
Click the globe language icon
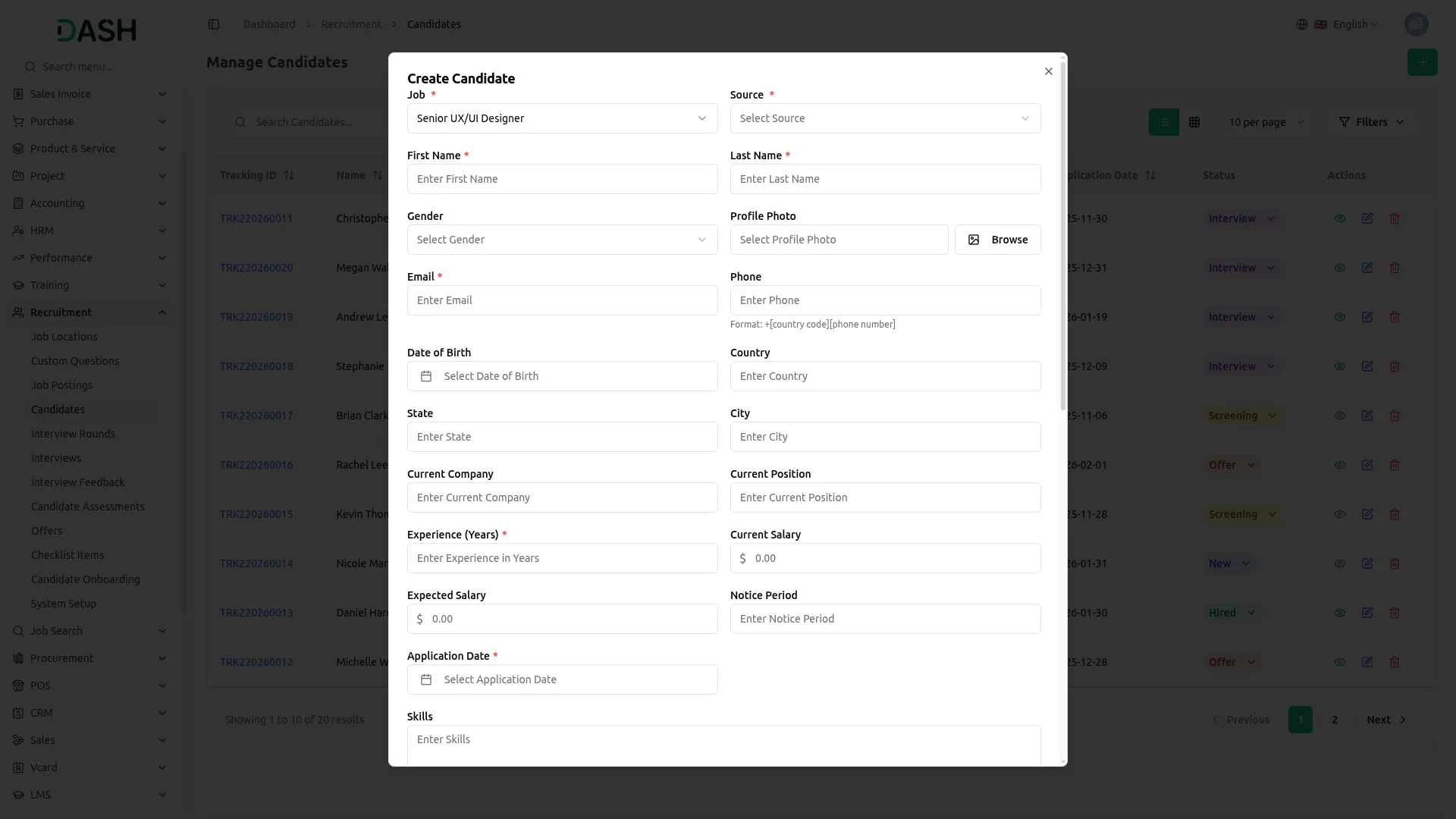(1302, 24)
